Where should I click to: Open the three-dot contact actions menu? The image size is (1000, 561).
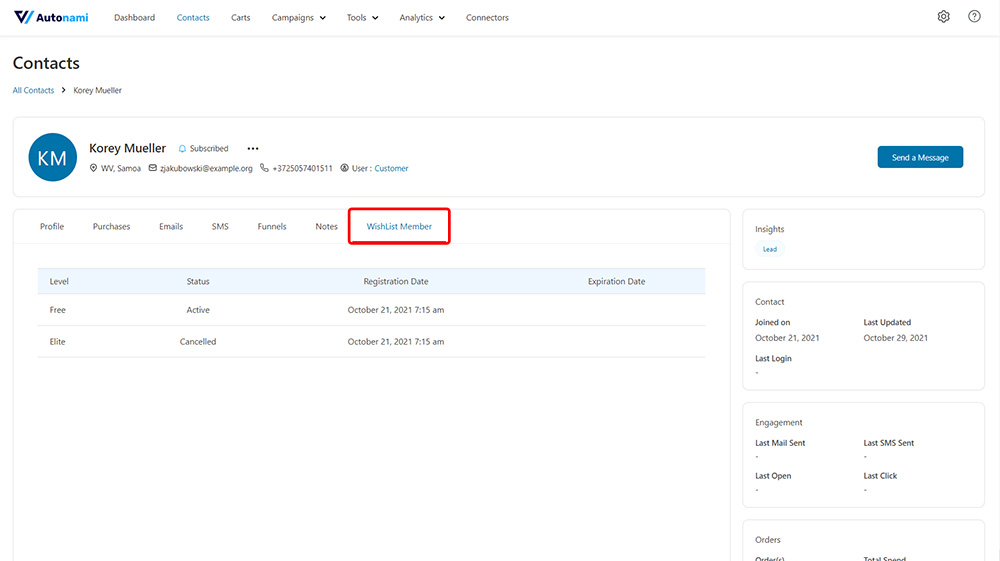[x=253, y=149]
